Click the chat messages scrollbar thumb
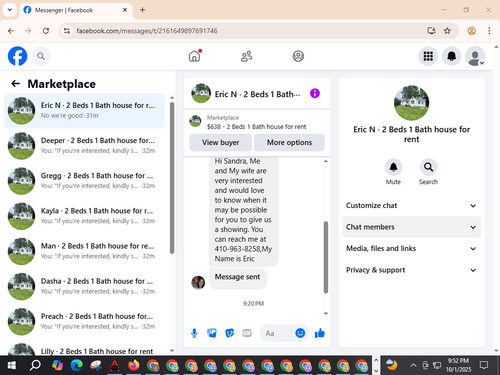The height and width of the screenshot is (375, 500). tap(326, 257)
